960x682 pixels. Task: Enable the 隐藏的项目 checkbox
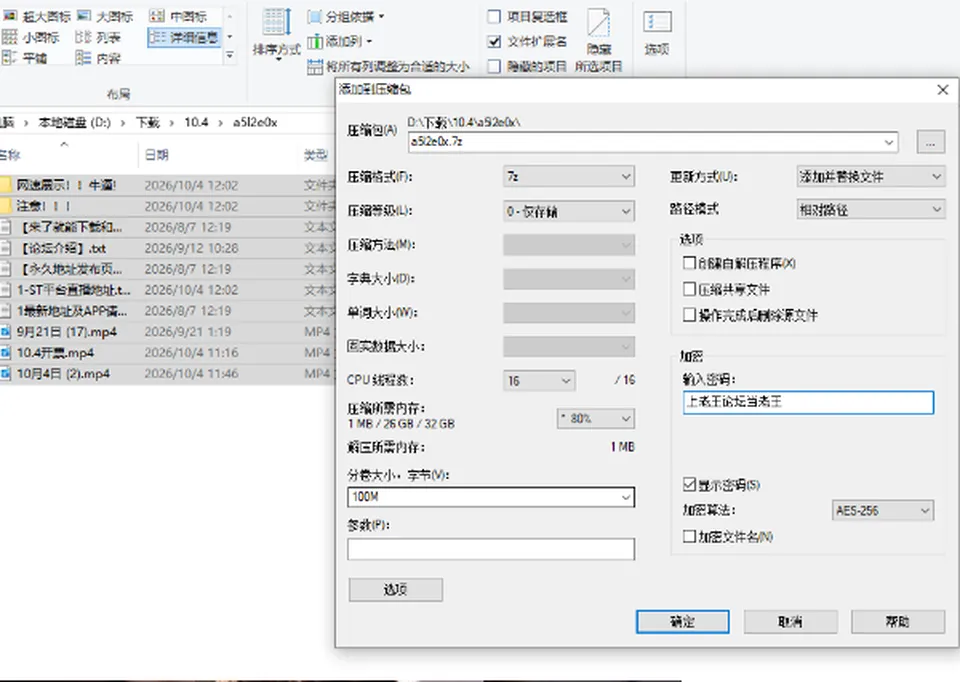point(494,66)
